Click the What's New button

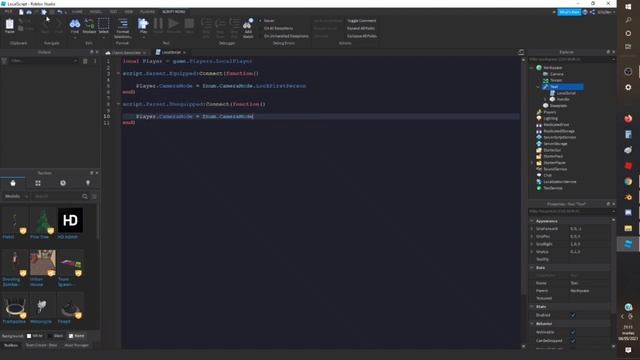point(569,12)
